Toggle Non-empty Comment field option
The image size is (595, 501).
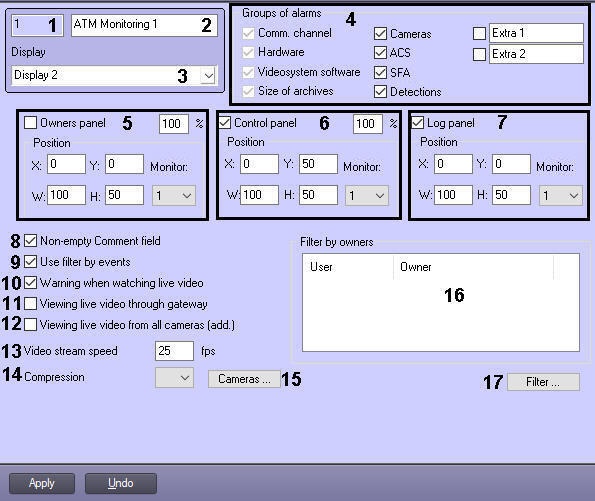pyautogui.click(x=30, y=241)
